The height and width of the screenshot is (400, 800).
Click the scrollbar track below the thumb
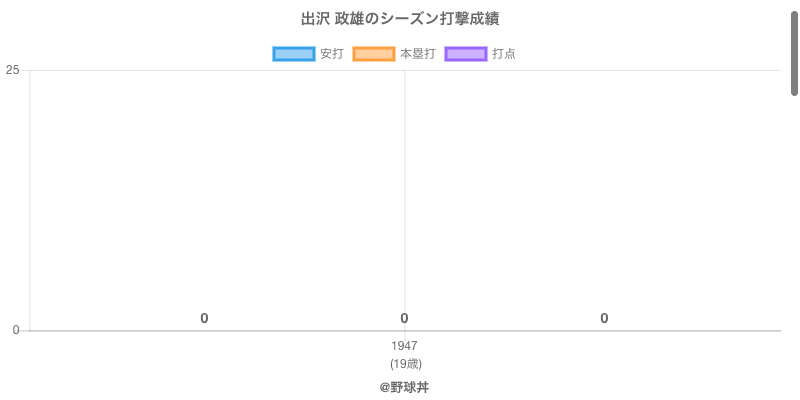[x=794, y=250]
